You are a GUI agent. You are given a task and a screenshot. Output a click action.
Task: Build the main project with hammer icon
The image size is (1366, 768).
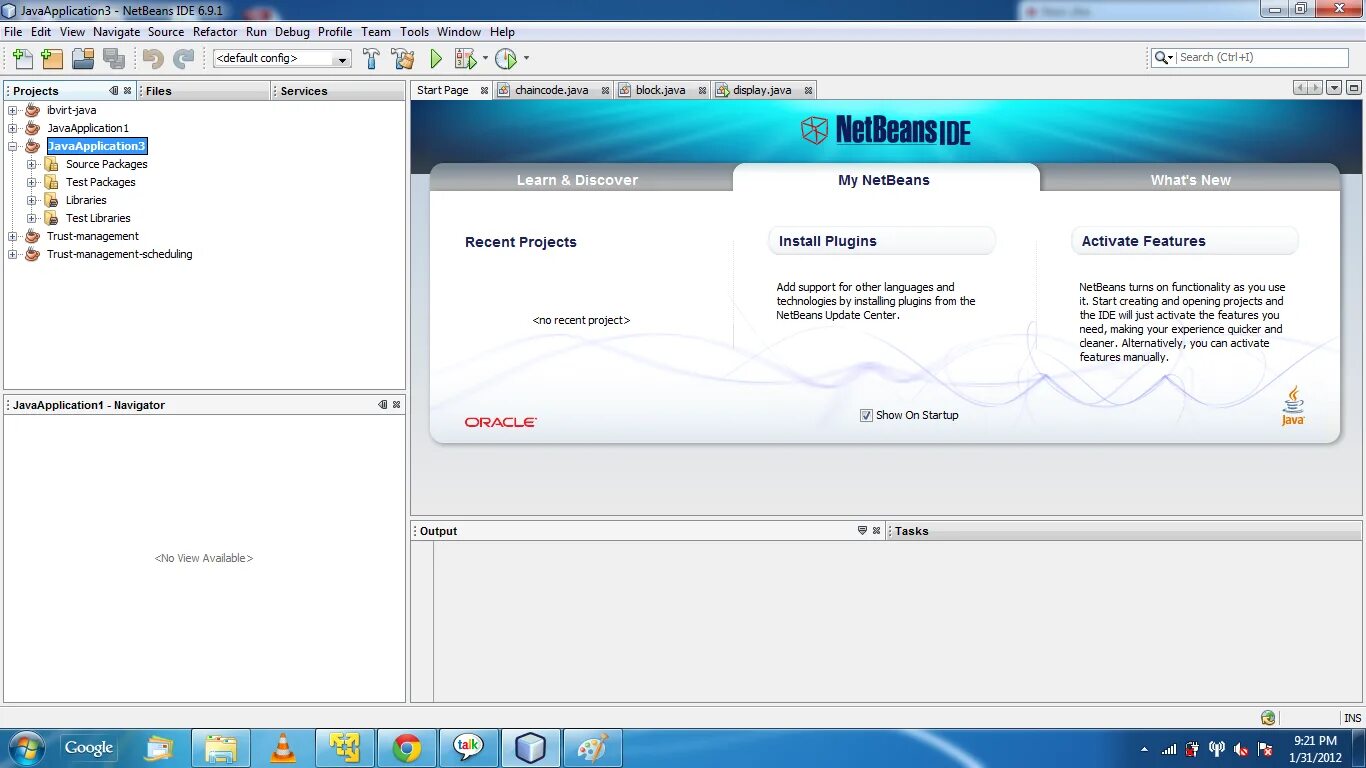[x=371, y=58]
